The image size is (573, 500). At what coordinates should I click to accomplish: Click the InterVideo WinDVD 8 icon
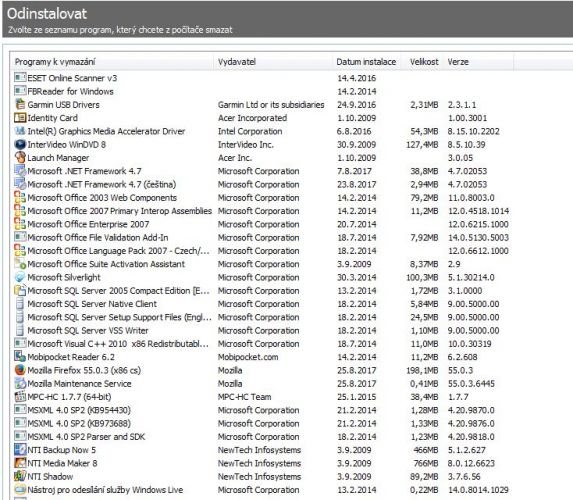click(x=20, y=144)
